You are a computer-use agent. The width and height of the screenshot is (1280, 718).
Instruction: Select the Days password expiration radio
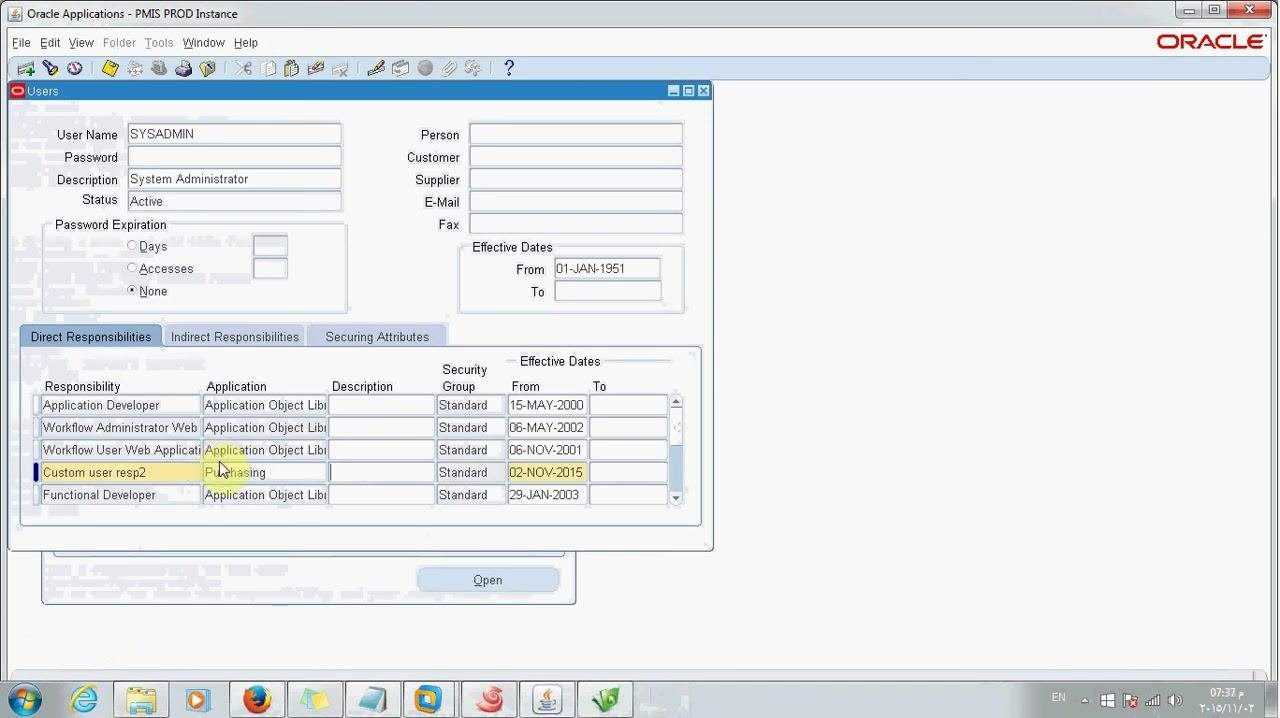coord(132,246)
